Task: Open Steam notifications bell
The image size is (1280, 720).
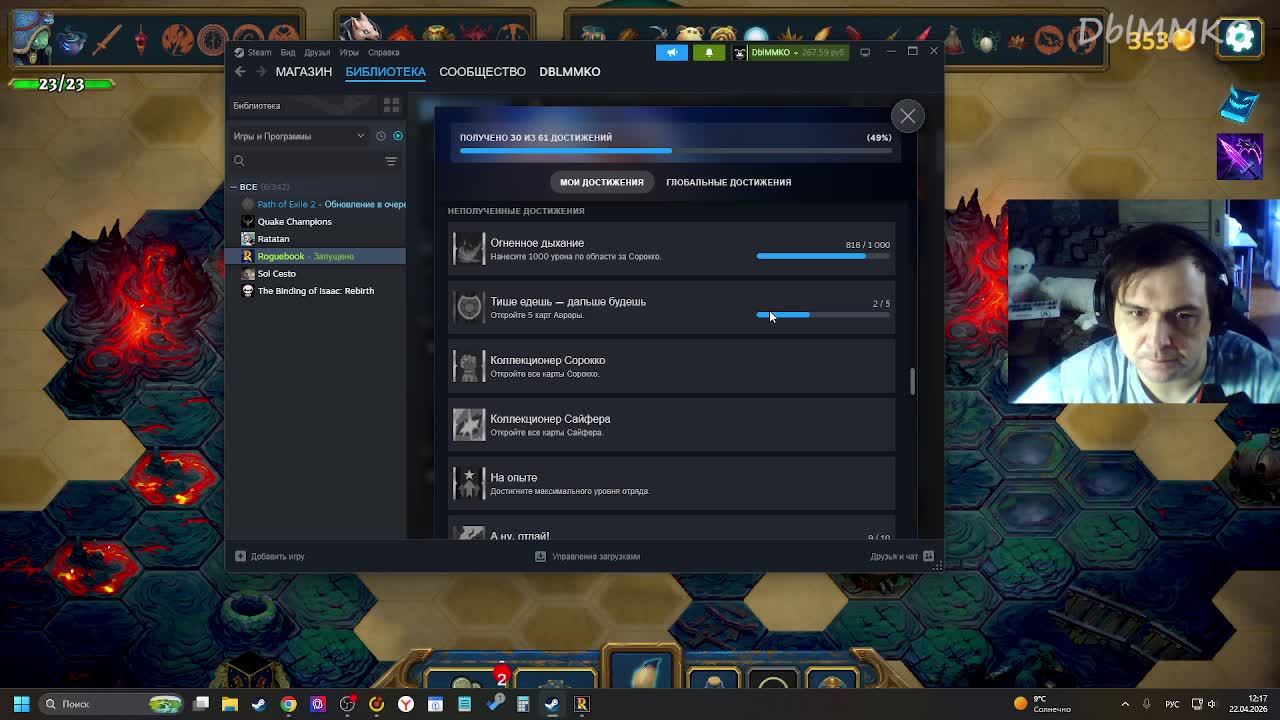Action: 709,52
